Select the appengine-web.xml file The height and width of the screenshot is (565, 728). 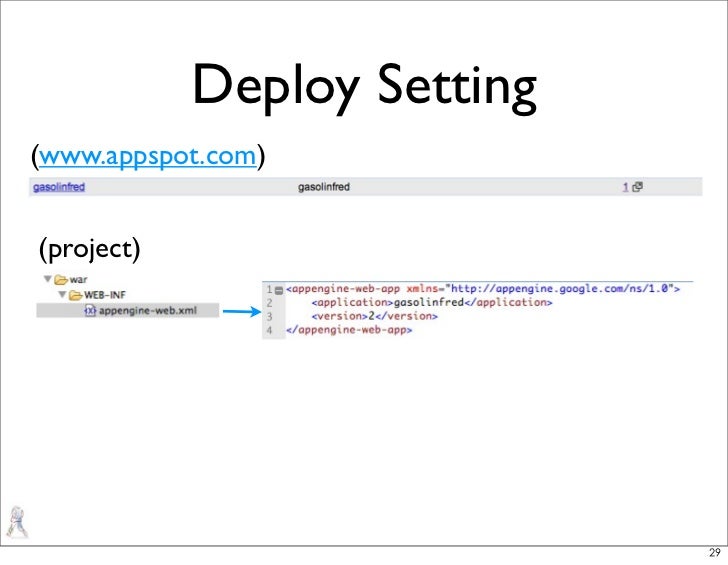128,311
